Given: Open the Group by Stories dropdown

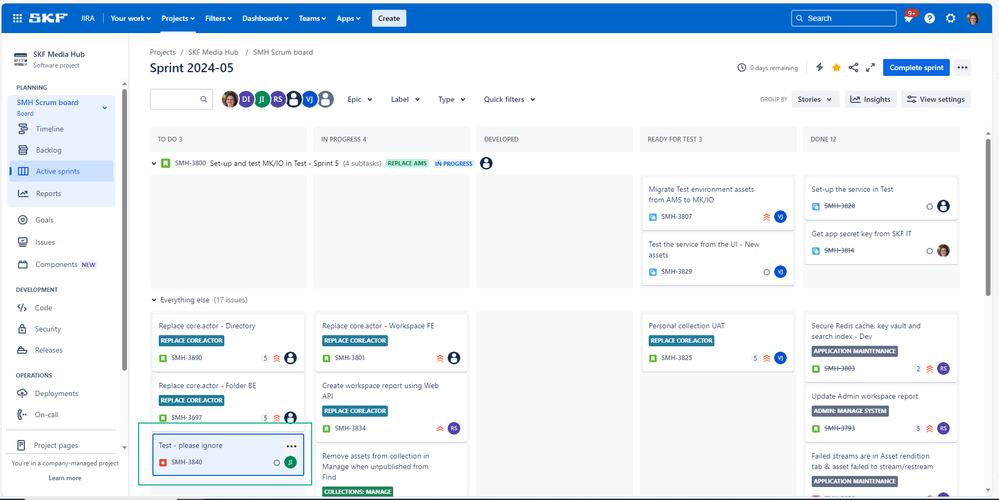Looking at the screenshot, I should click(x=815, y=99).
